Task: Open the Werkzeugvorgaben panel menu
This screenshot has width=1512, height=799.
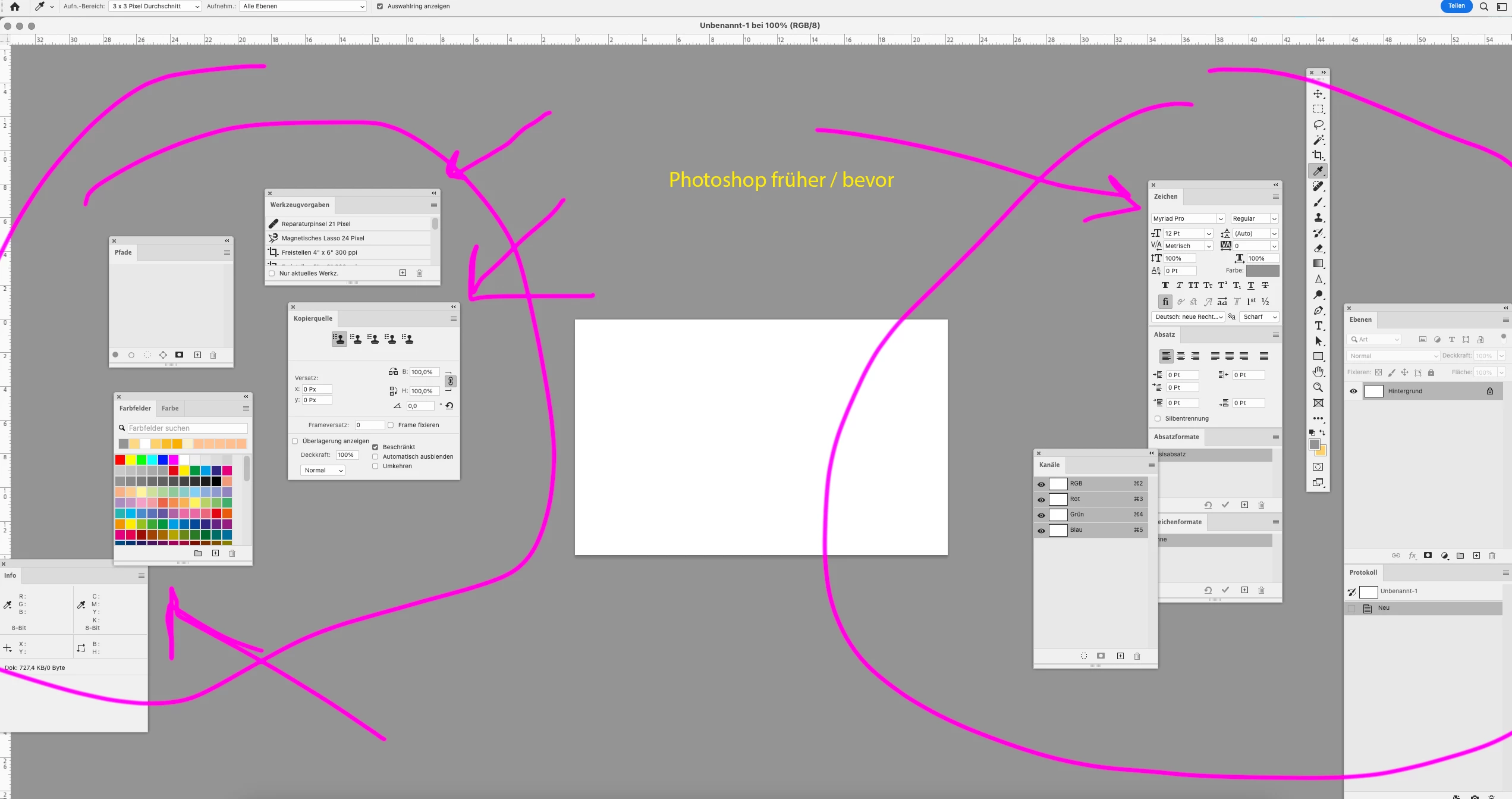Action: pyautogui.click(x=434, y=205)
